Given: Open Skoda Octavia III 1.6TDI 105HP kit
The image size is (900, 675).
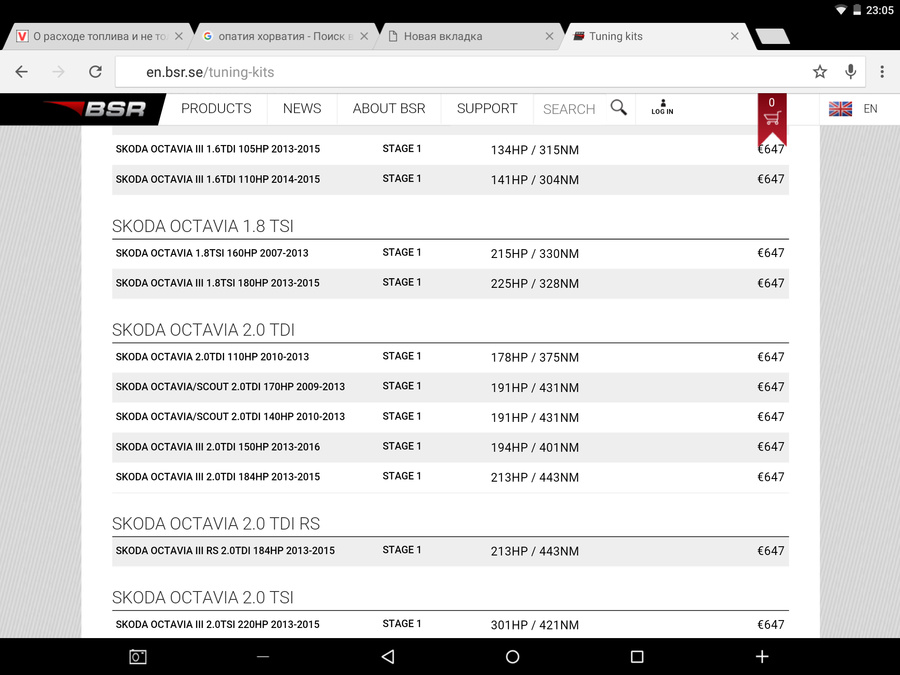Looking at the screenshot, I should (x=218, y=149).
